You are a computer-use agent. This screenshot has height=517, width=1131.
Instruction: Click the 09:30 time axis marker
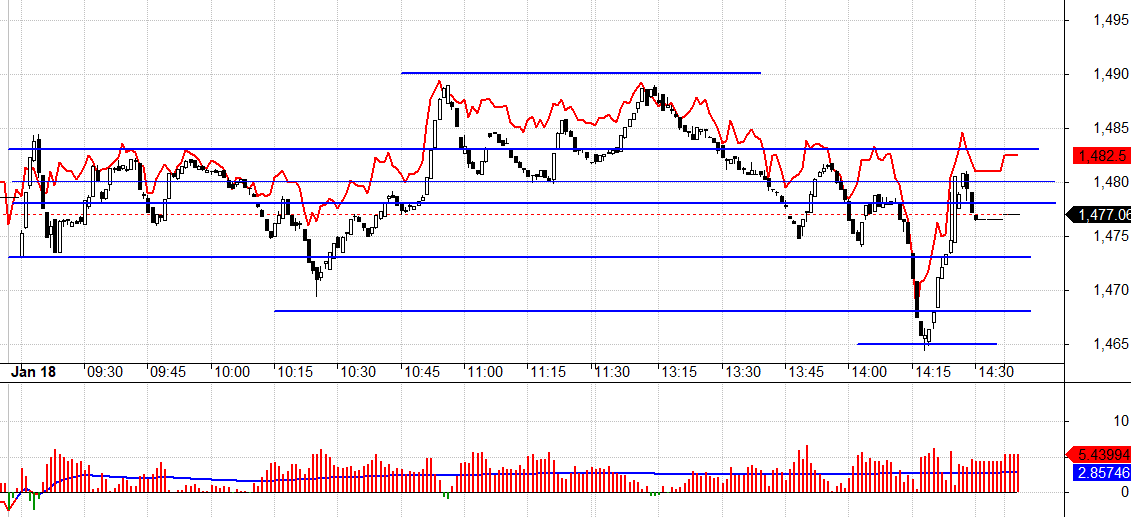[x=105, y=373]
